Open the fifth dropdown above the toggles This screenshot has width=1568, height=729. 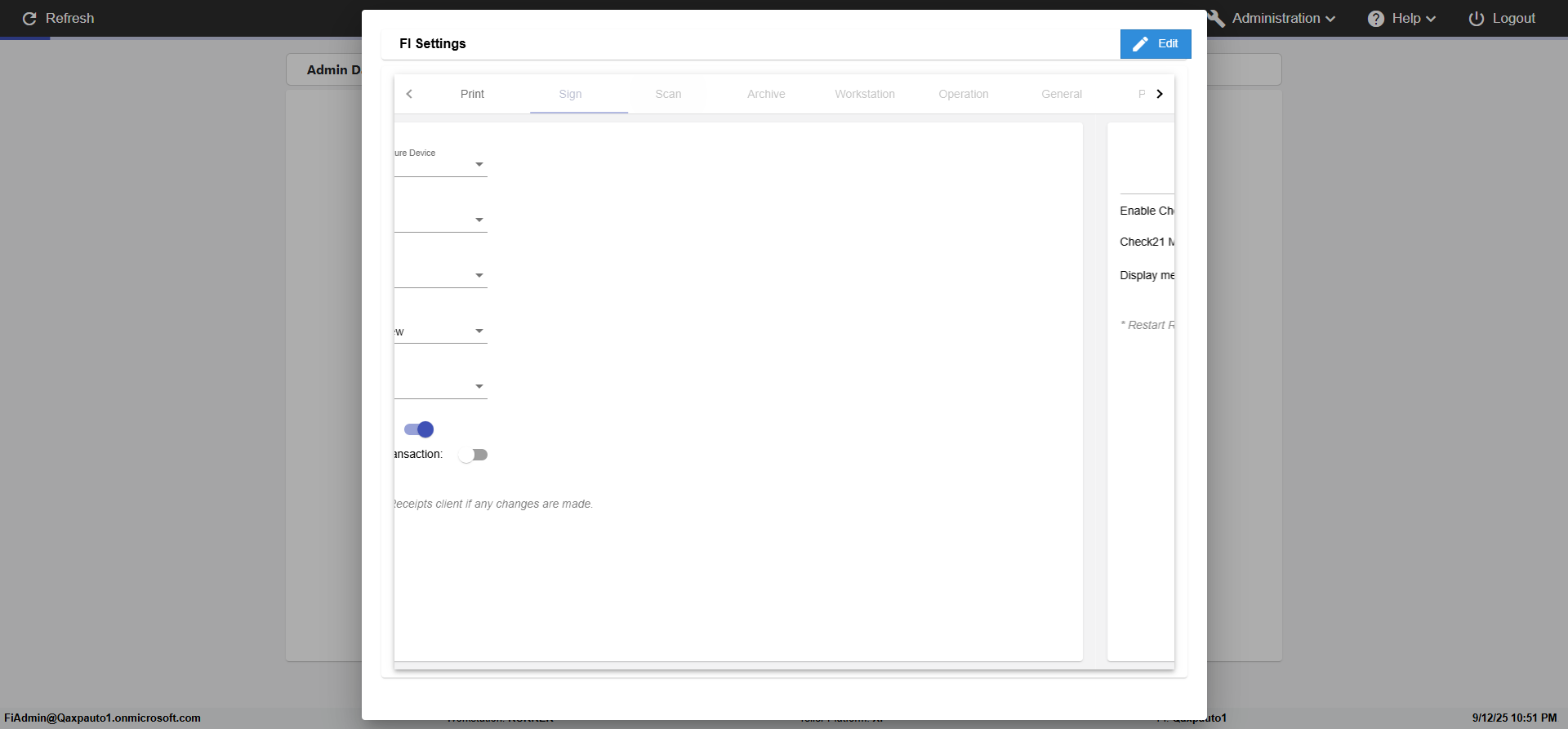point(441,386)
